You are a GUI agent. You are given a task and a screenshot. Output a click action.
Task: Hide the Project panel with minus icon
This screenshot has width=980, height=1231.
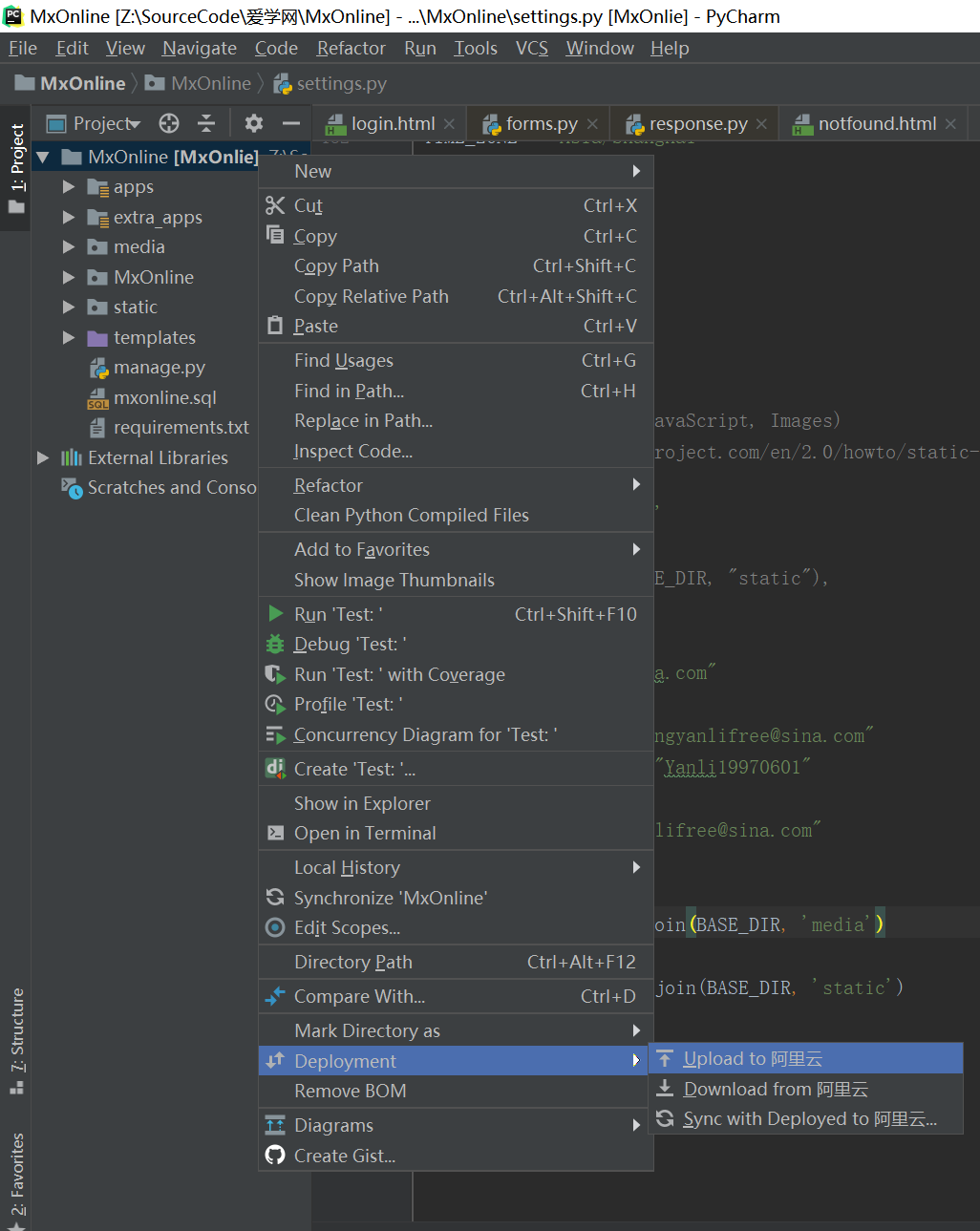(x=291, y=123)
